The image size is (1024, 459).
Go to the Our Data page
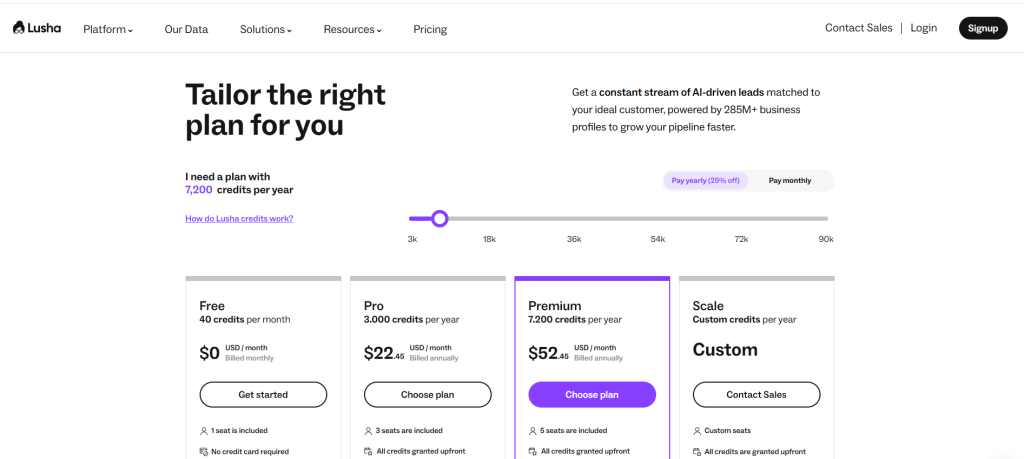tap(186, 29)
